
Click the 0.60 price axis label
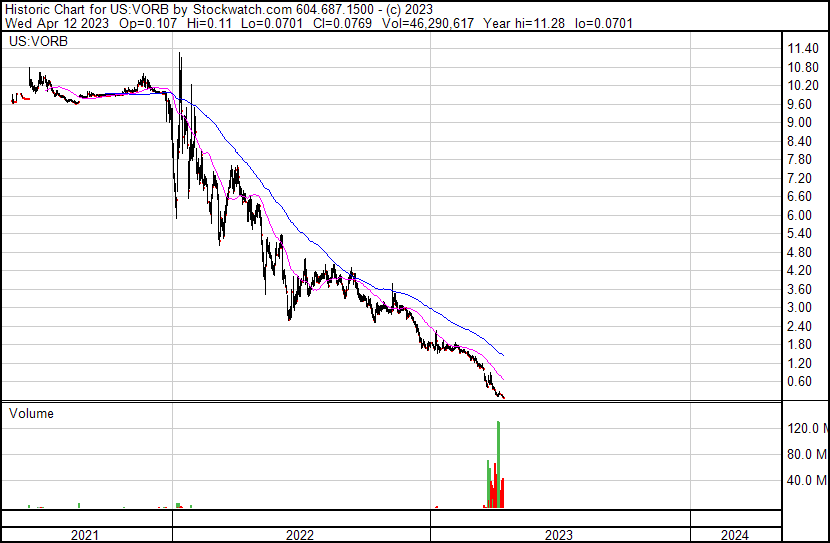point(800,381)
